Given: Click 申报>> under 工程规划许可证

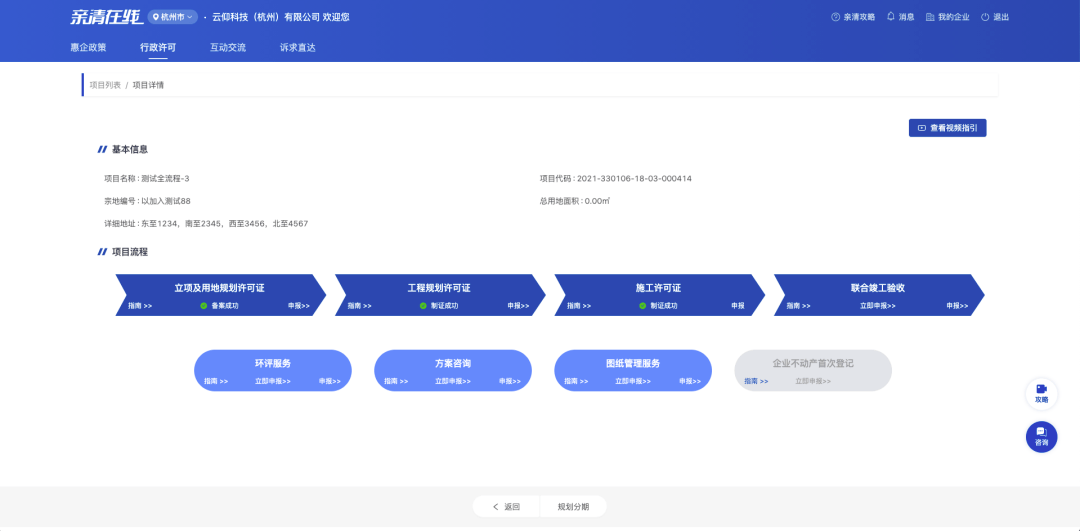Looking at the screenshot, I should 519,305.
